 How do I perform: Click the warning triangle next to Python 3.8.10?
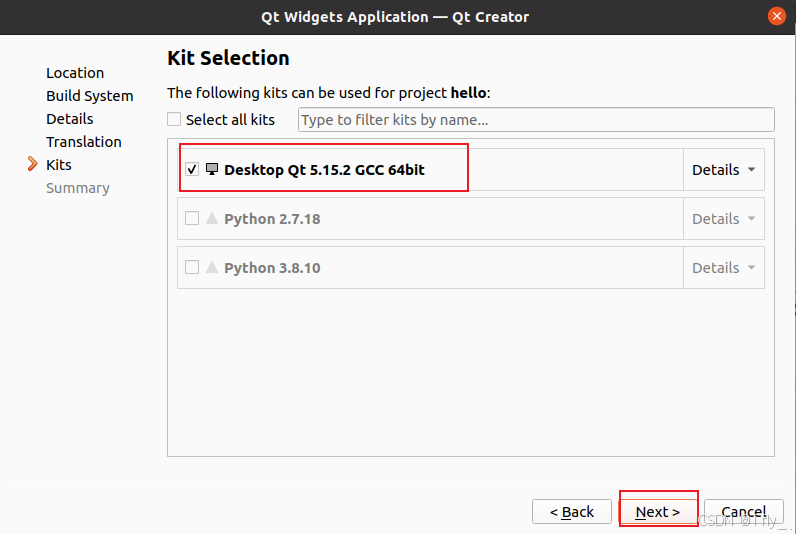[x=212, y=267]
